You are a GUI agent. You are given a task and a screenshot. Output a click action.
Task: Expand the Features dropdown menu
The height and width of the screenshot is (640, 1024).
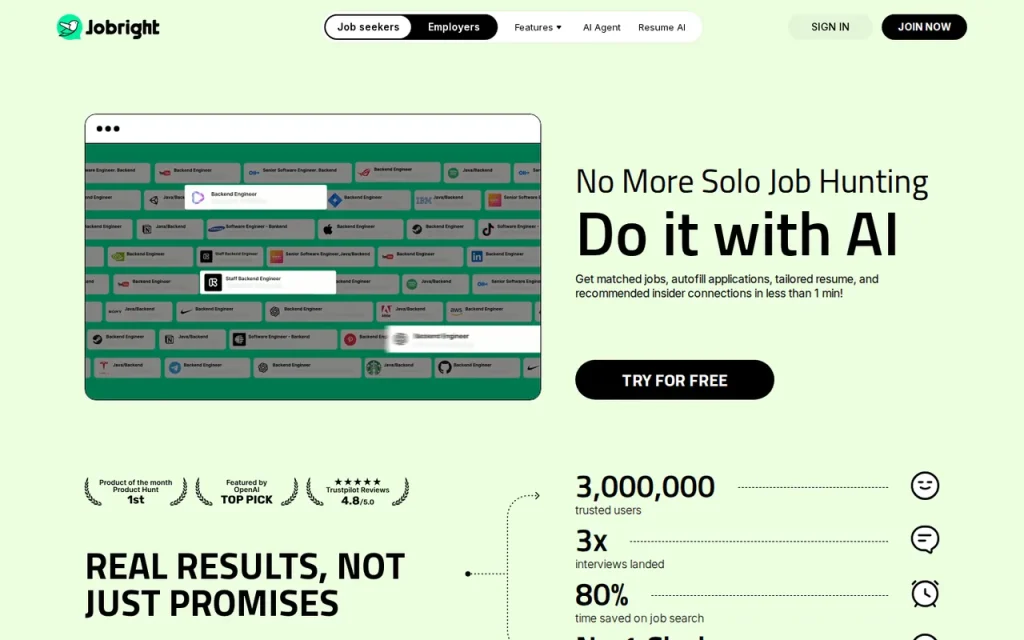pyautogui.click(x=537, y=27)
